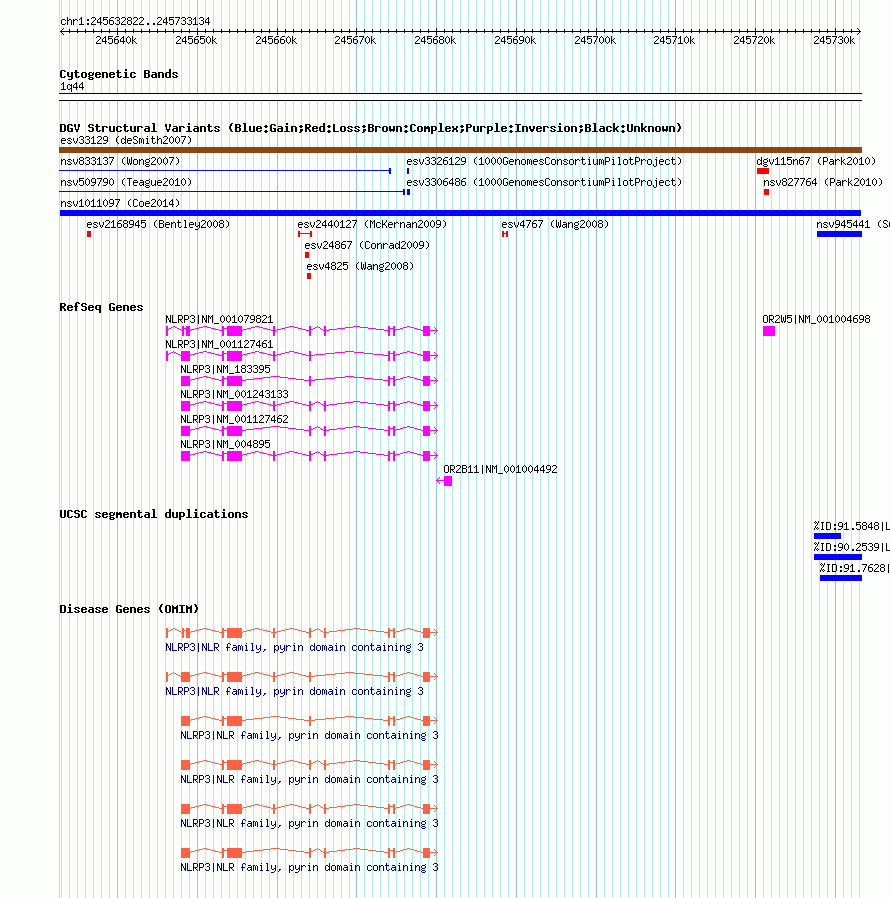Click the blue bar under %ID:91.5848
The height and width of the screenshot is (898, 890).
827,536
